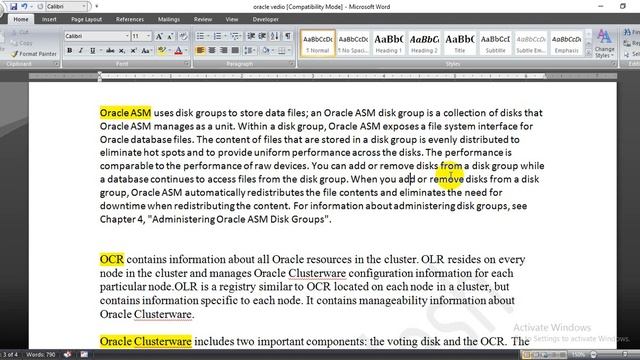Open the Line Spacing dropdown
This screenshot has height=360, width=640.
click(249, 51)
